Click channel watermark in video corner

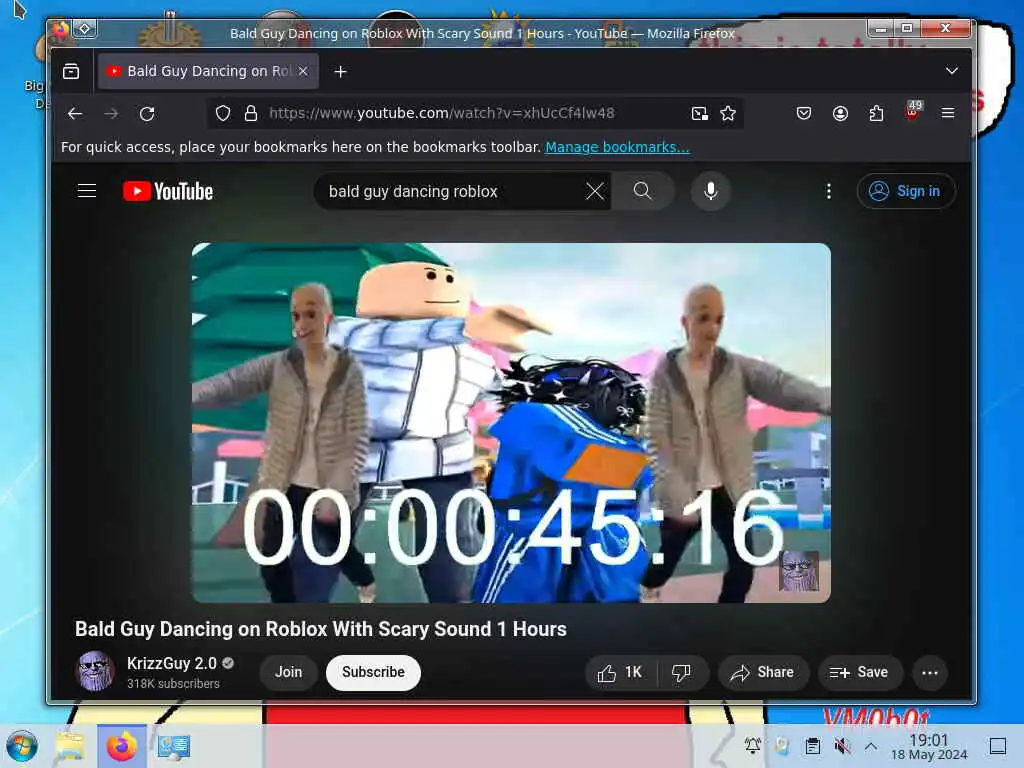click(x=799, y=570)
